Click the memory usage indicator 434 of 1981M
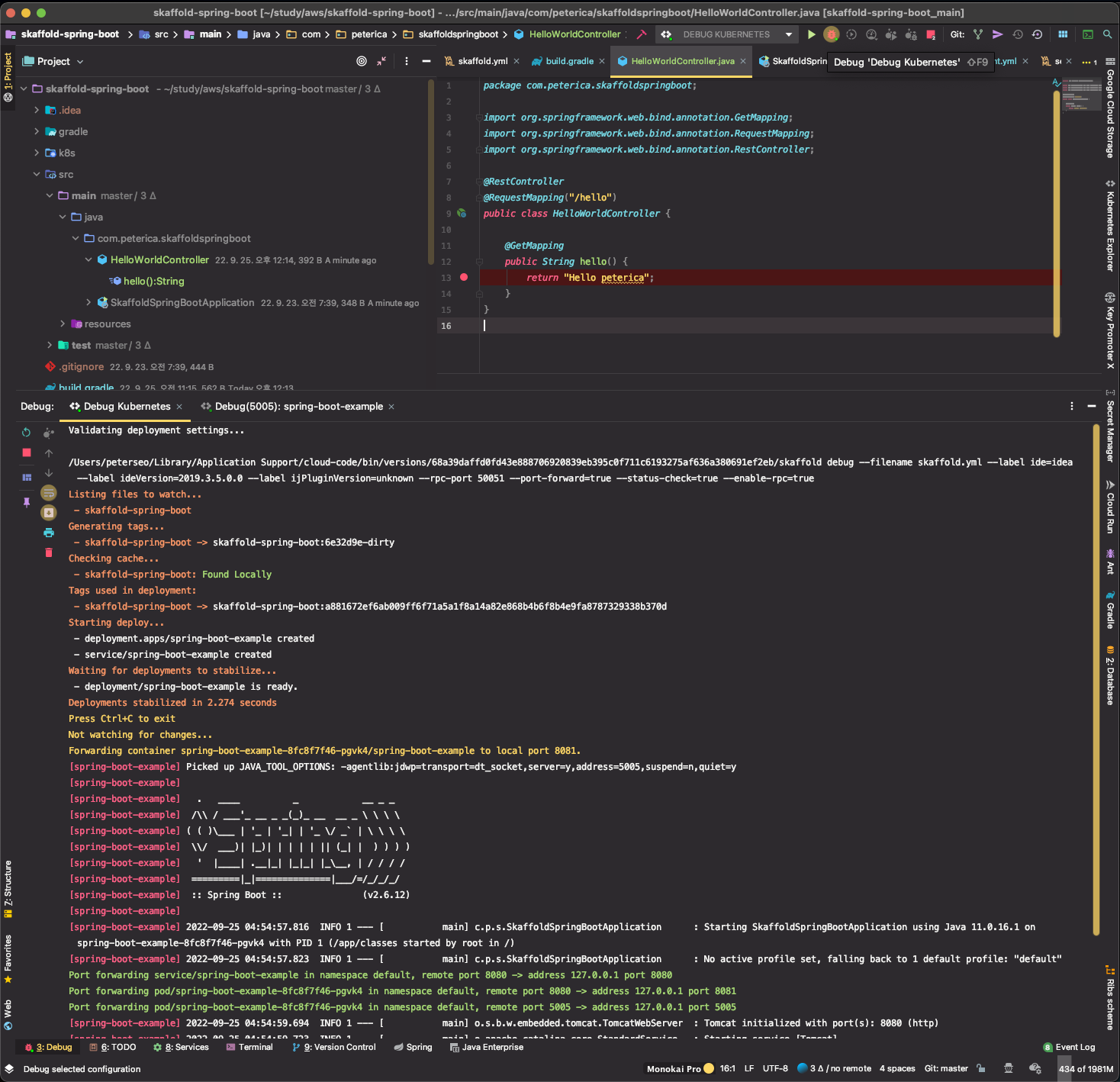 1086,1069
